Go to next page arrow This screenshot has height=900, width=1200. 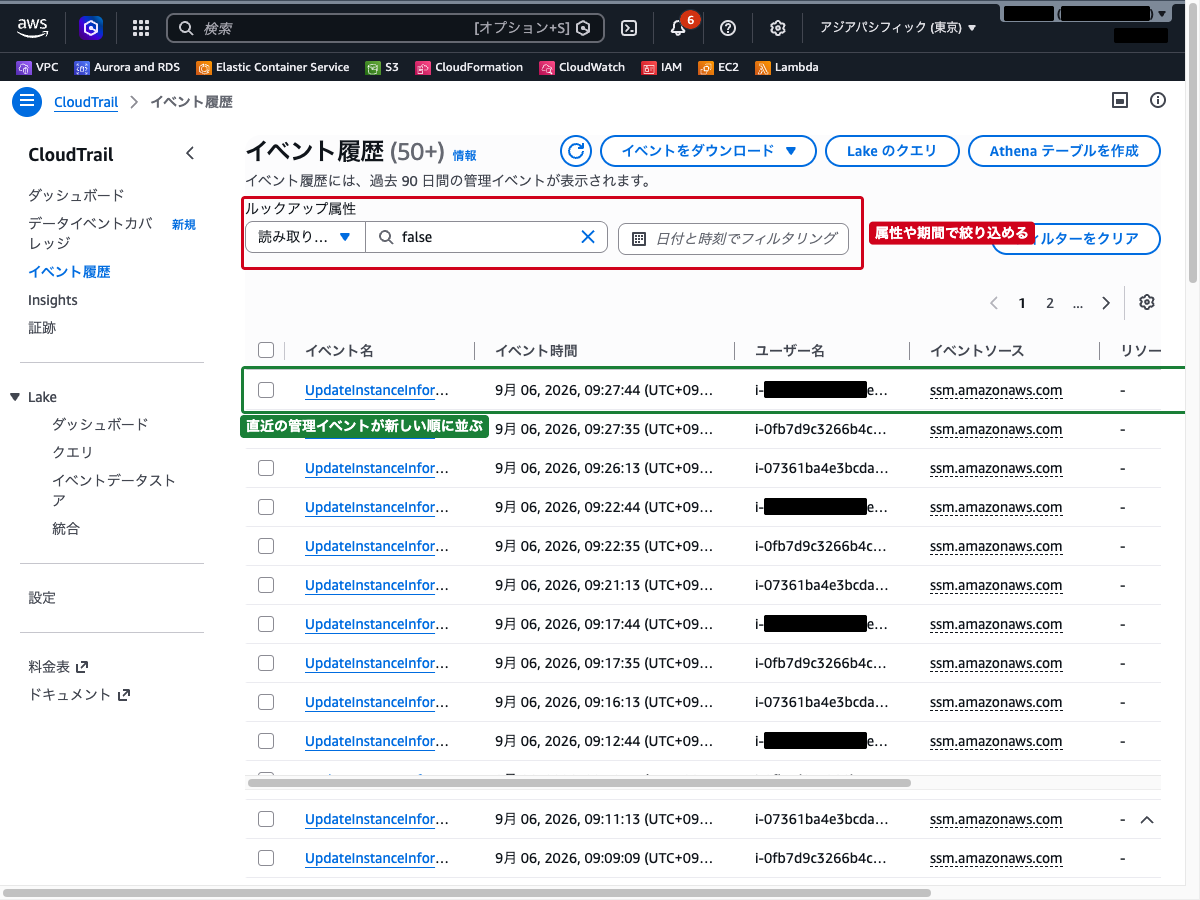[x=1106, y=303]
